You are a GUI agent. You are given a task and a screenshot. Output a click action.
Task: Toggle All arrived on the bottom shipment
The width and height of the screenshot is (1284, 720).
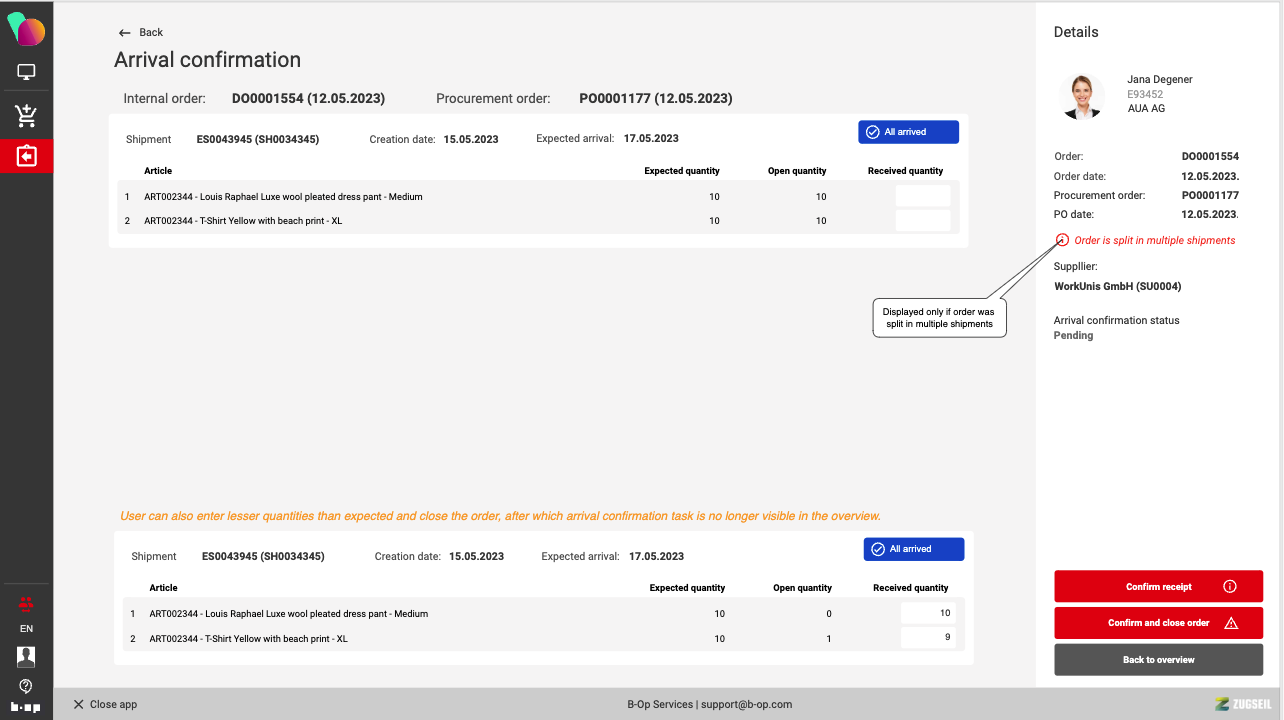pyautogui.click(x=913, y=549)
